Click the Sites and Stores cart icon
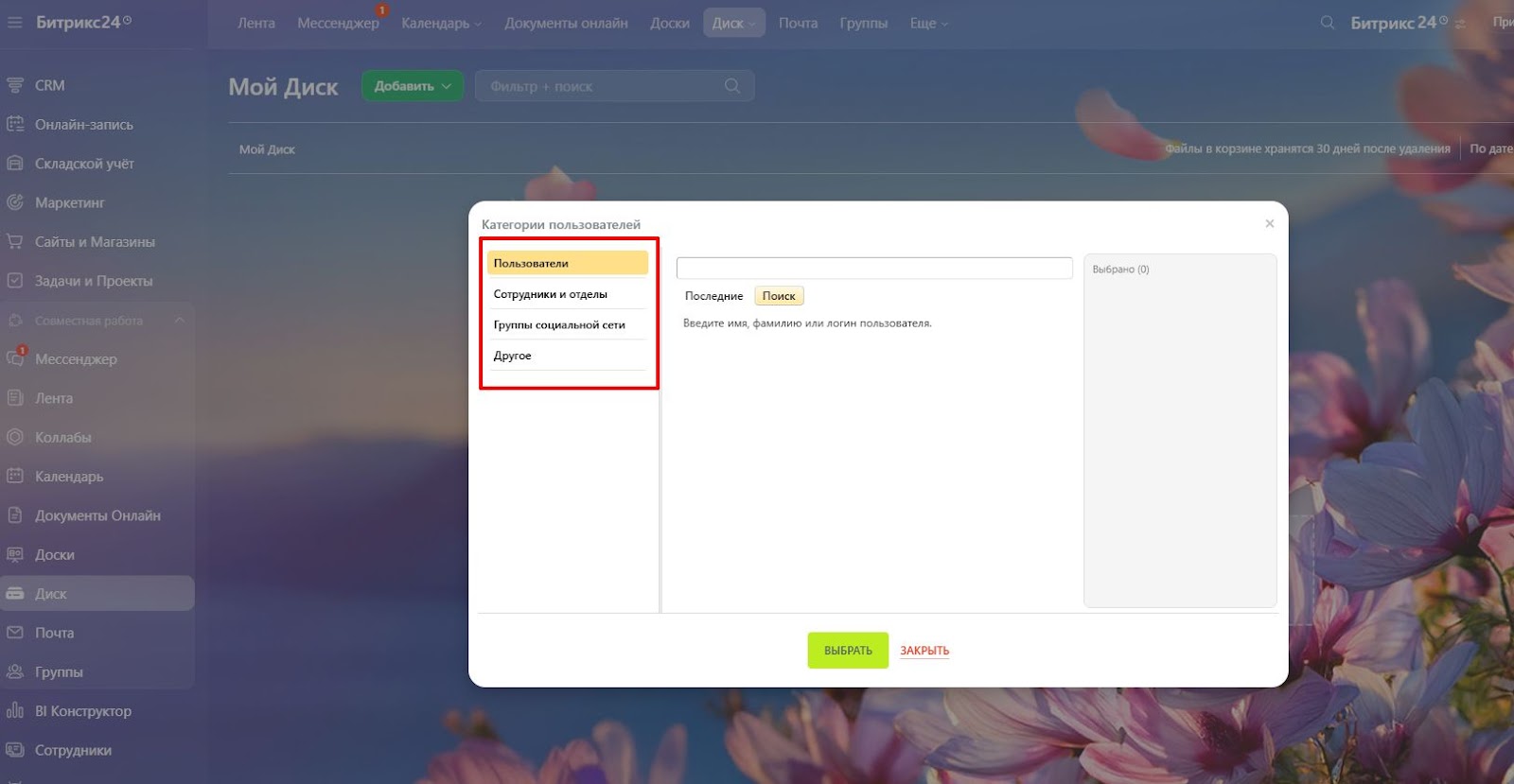This screenshot has height=784, width=1514. [x=15, y=242]
